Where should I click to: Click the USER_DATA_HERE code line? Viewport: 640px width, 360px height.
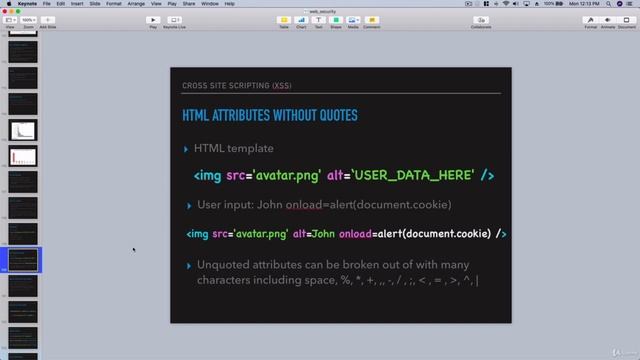click(x=344, y=176)
